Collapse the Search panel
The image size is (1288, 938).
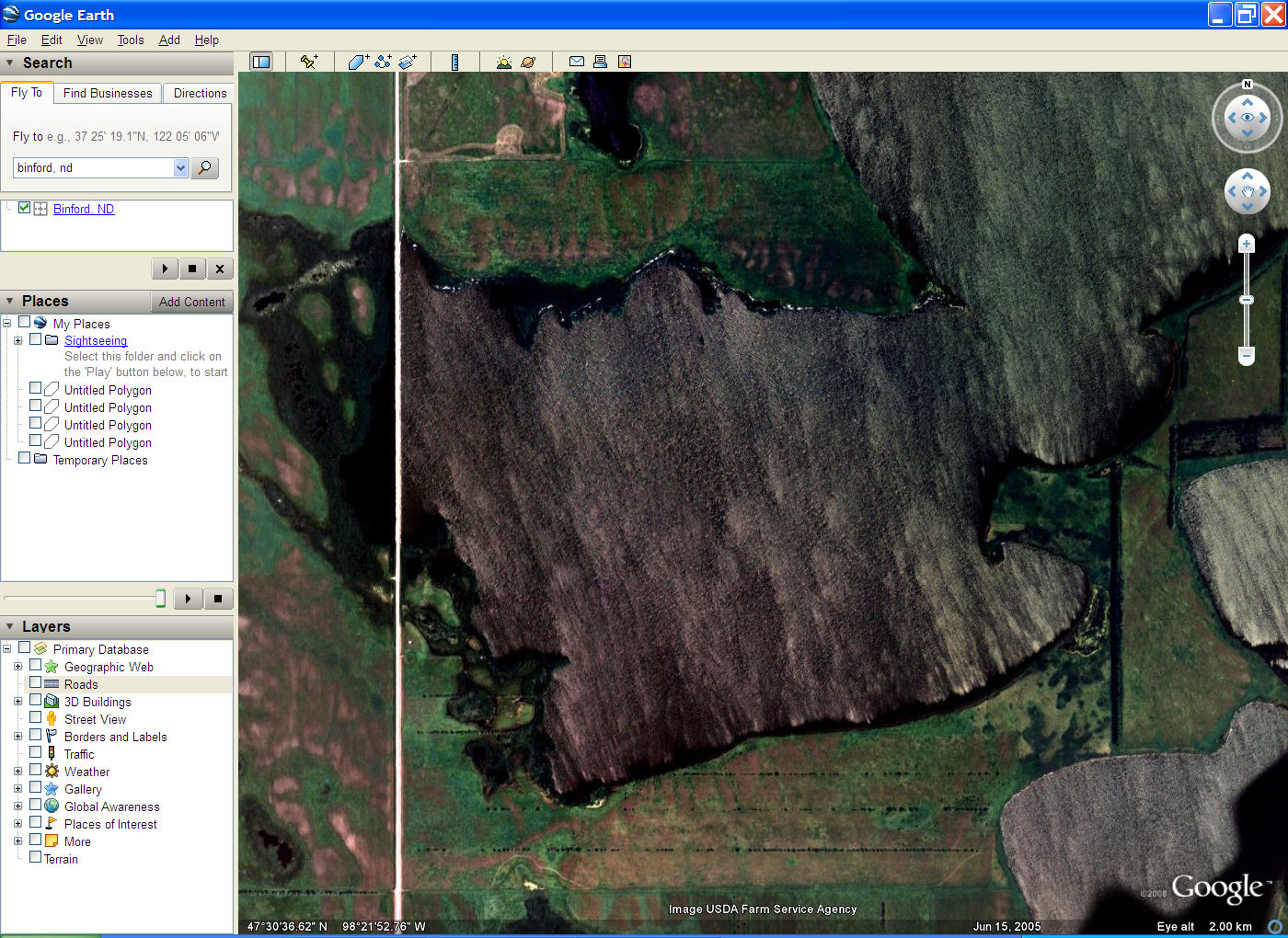pyautogui.click(x=10, y=63)
